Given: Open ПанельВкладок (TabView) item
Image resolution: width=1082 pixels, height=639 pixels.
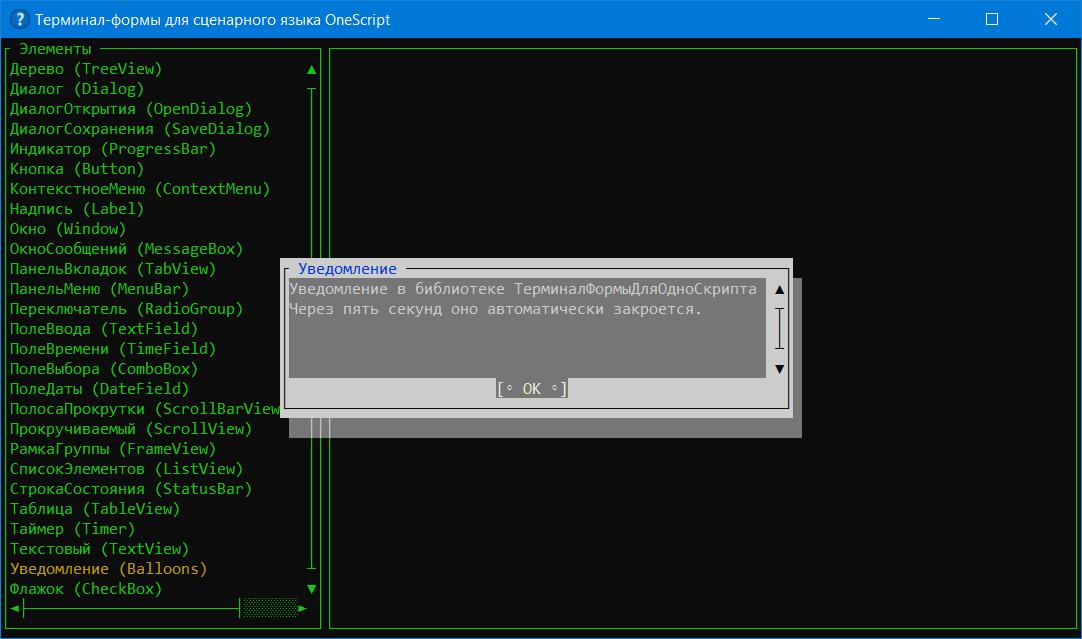Looking at the screenshot, I should [x=112, y=269].
